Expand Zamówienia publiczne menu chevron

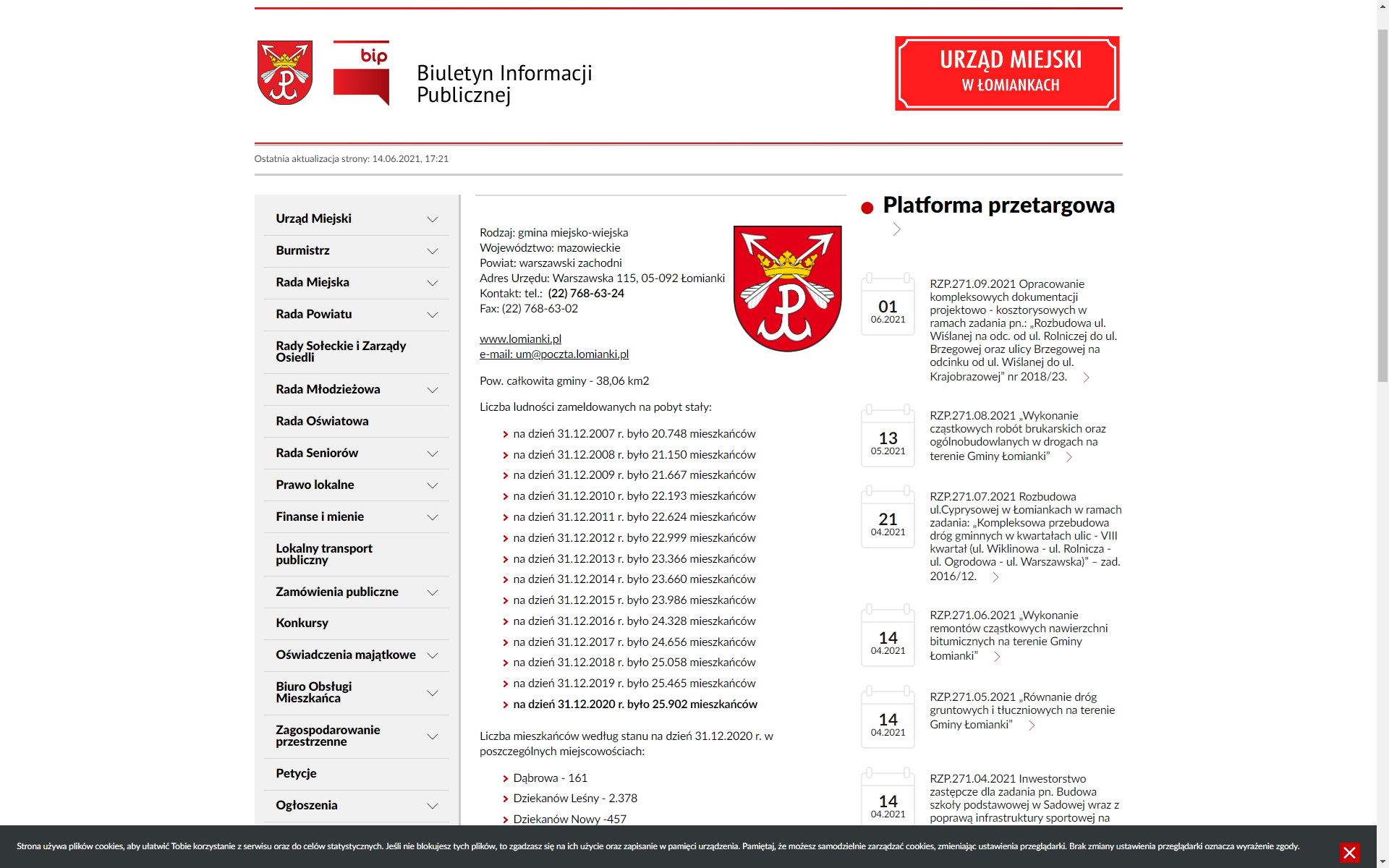433,592
